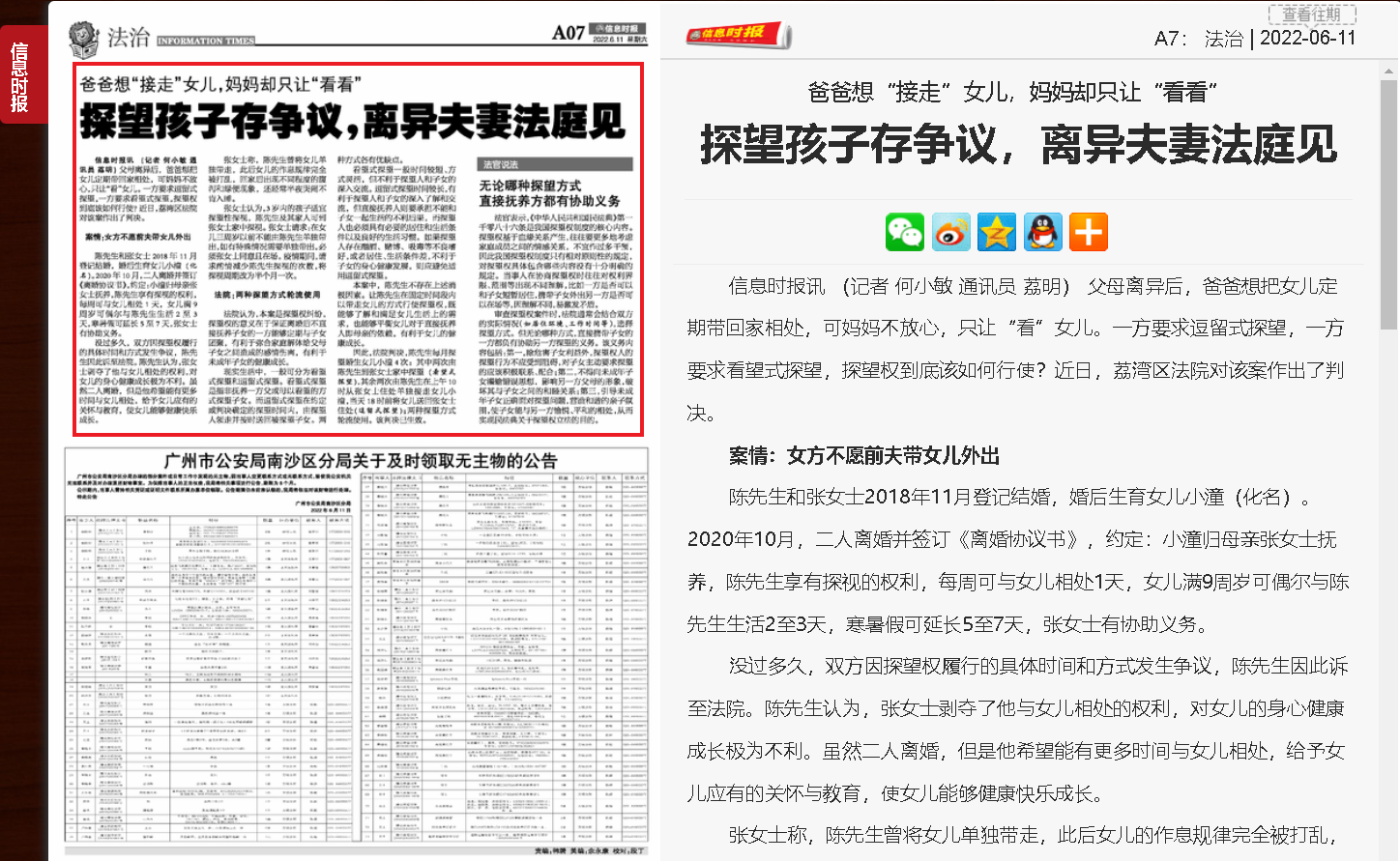This screenshot has height=861, width=1400.
Task: Open the 广州市公安局南沙区分局 notice on the page
Action: [359, 649]
